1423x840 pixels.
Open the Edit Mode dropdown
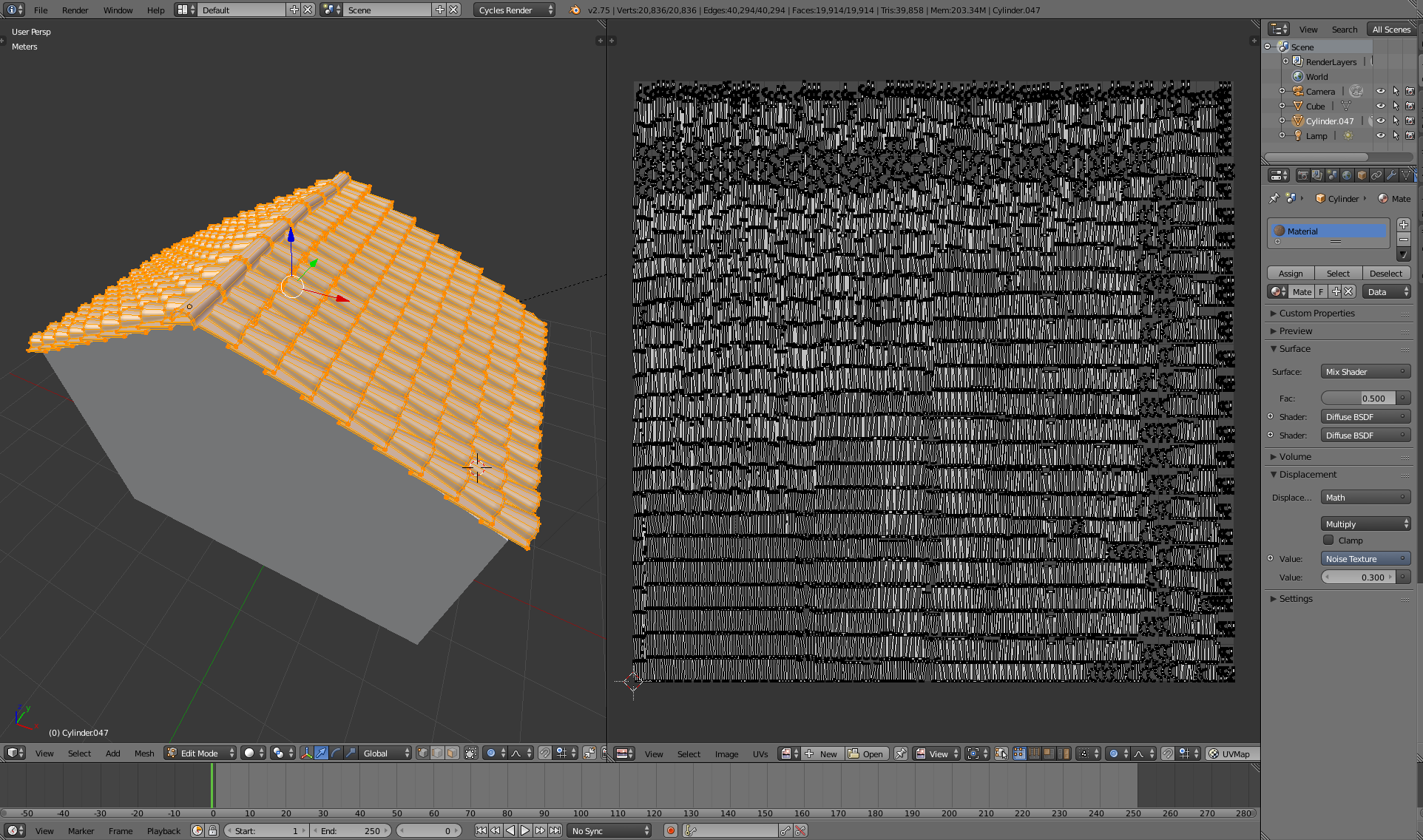[200, 753]
